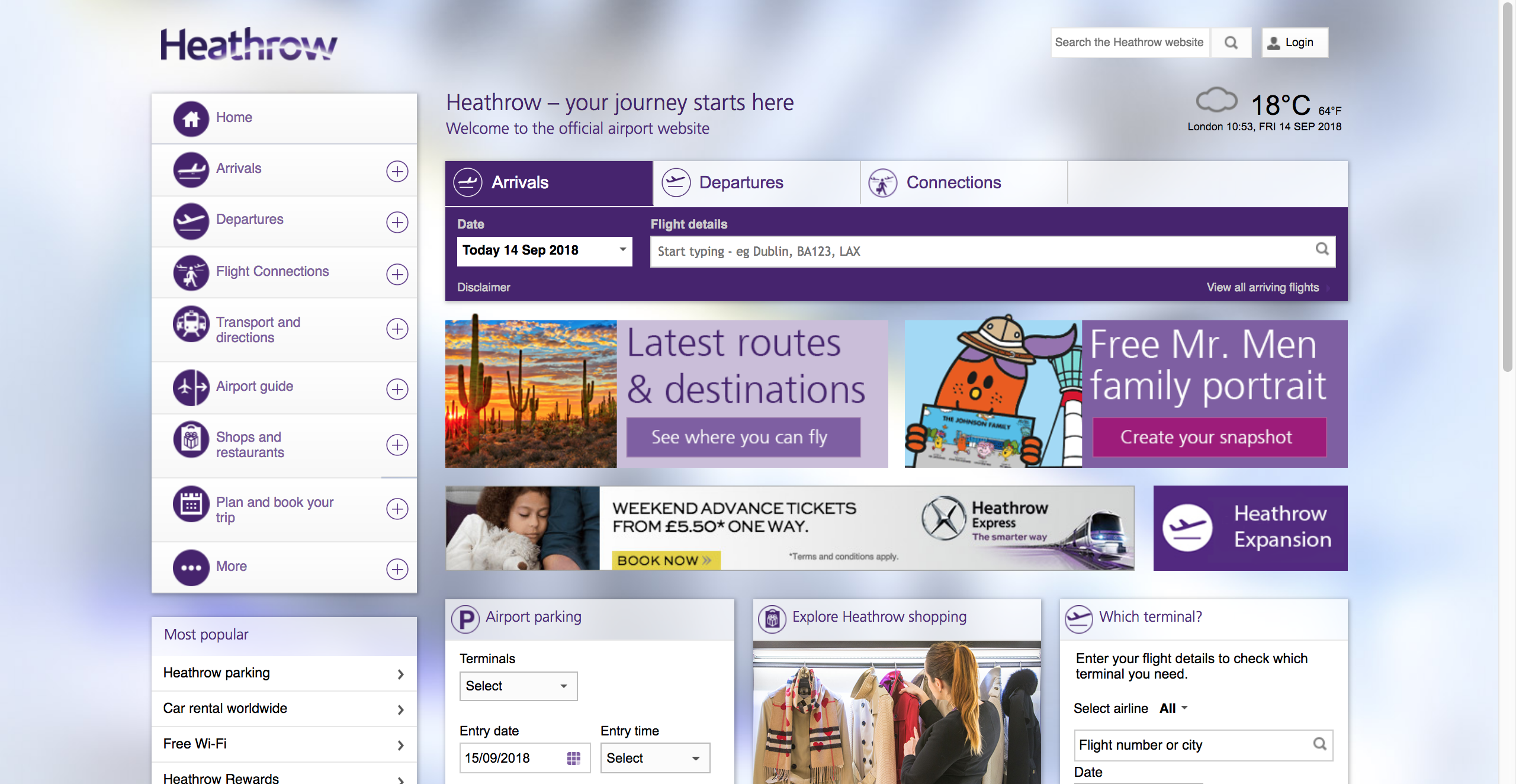Open the Home sidebar icon
Image resolution: width=1516 pixels, height=784 pixels.
191,118
